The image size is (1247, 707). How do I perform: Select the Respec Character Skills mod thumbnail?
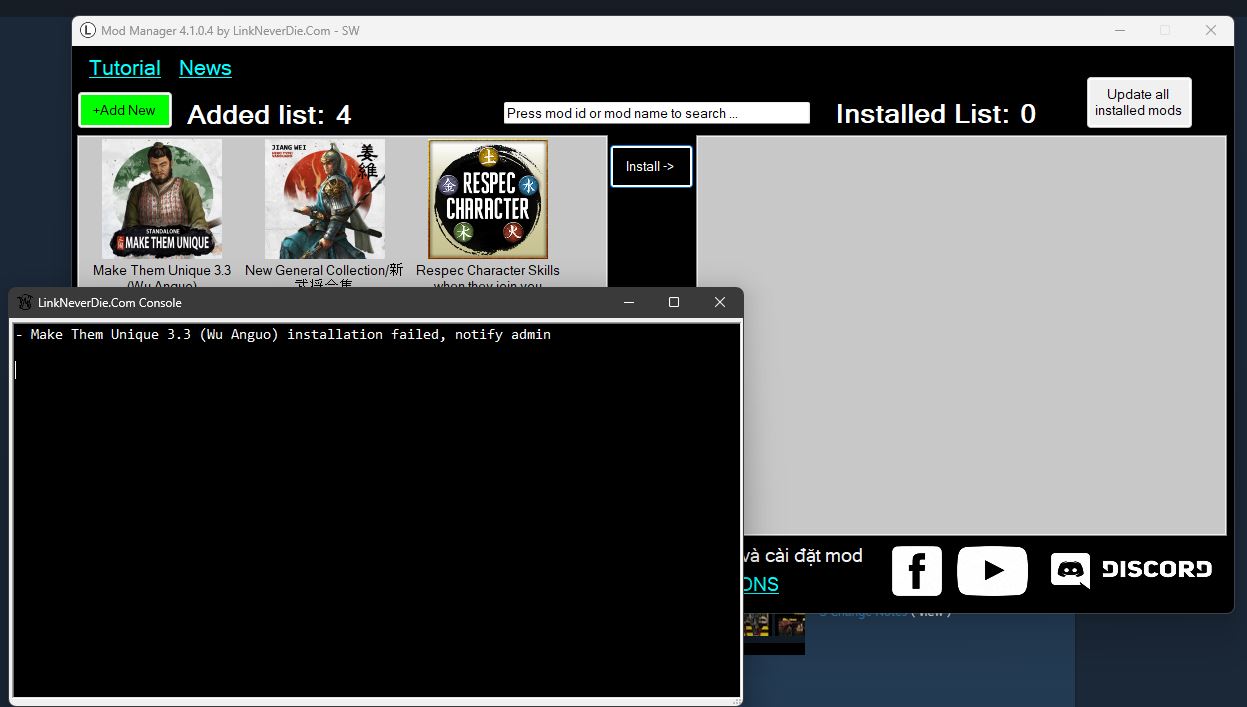(488, 199)
